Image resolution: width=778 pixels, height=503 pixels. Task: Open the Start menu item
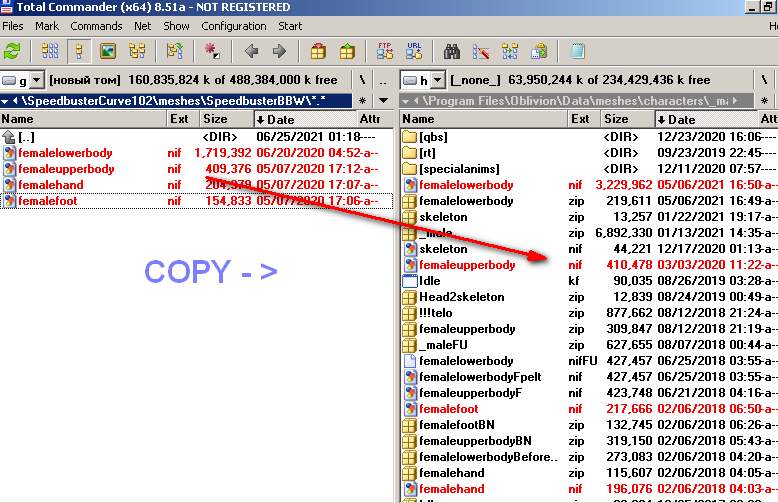pyautogui.click(x=290, y=26)
